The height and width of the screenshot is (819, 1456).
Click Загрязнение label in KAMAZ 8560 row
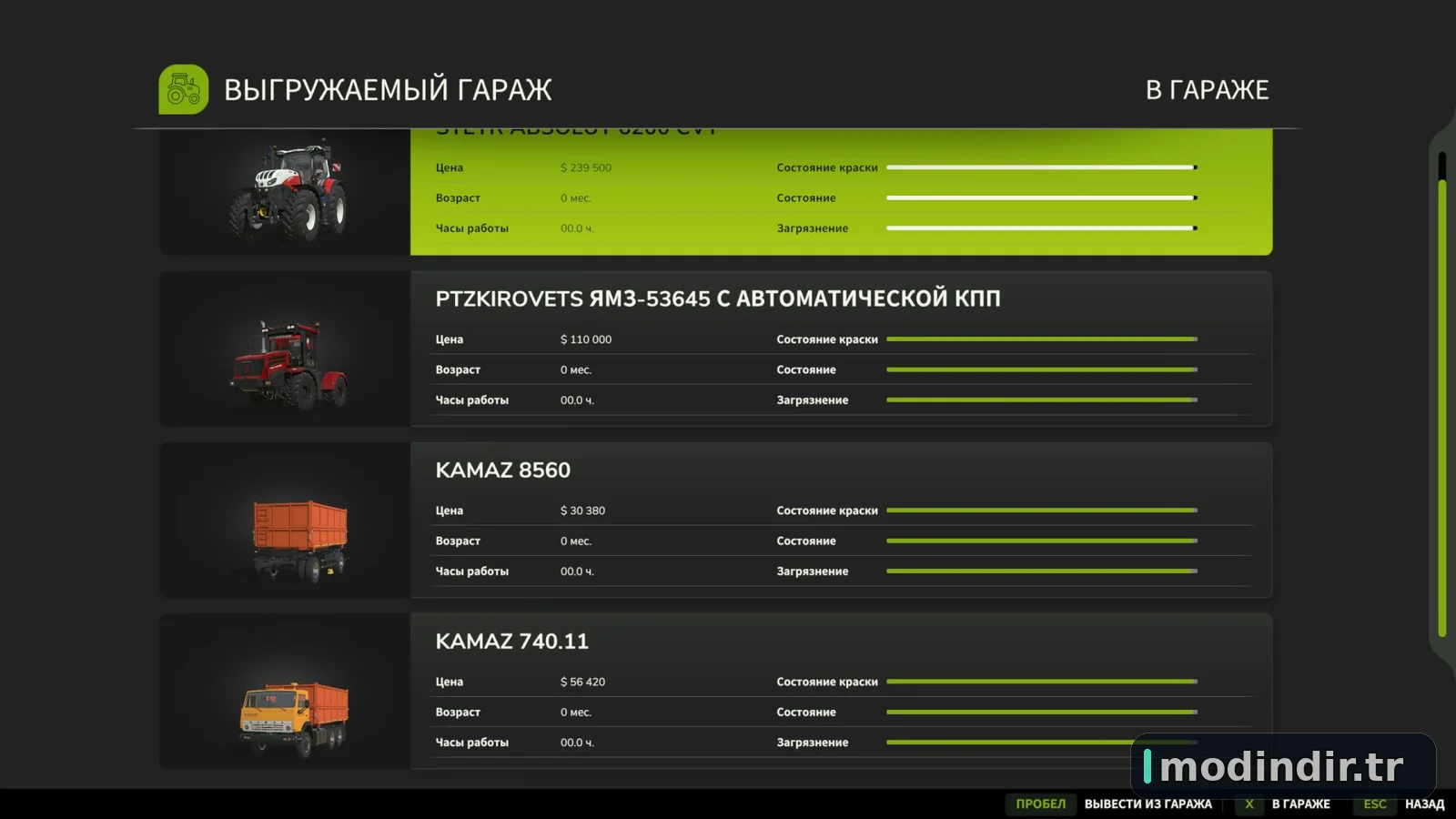(x=813, y=571)
